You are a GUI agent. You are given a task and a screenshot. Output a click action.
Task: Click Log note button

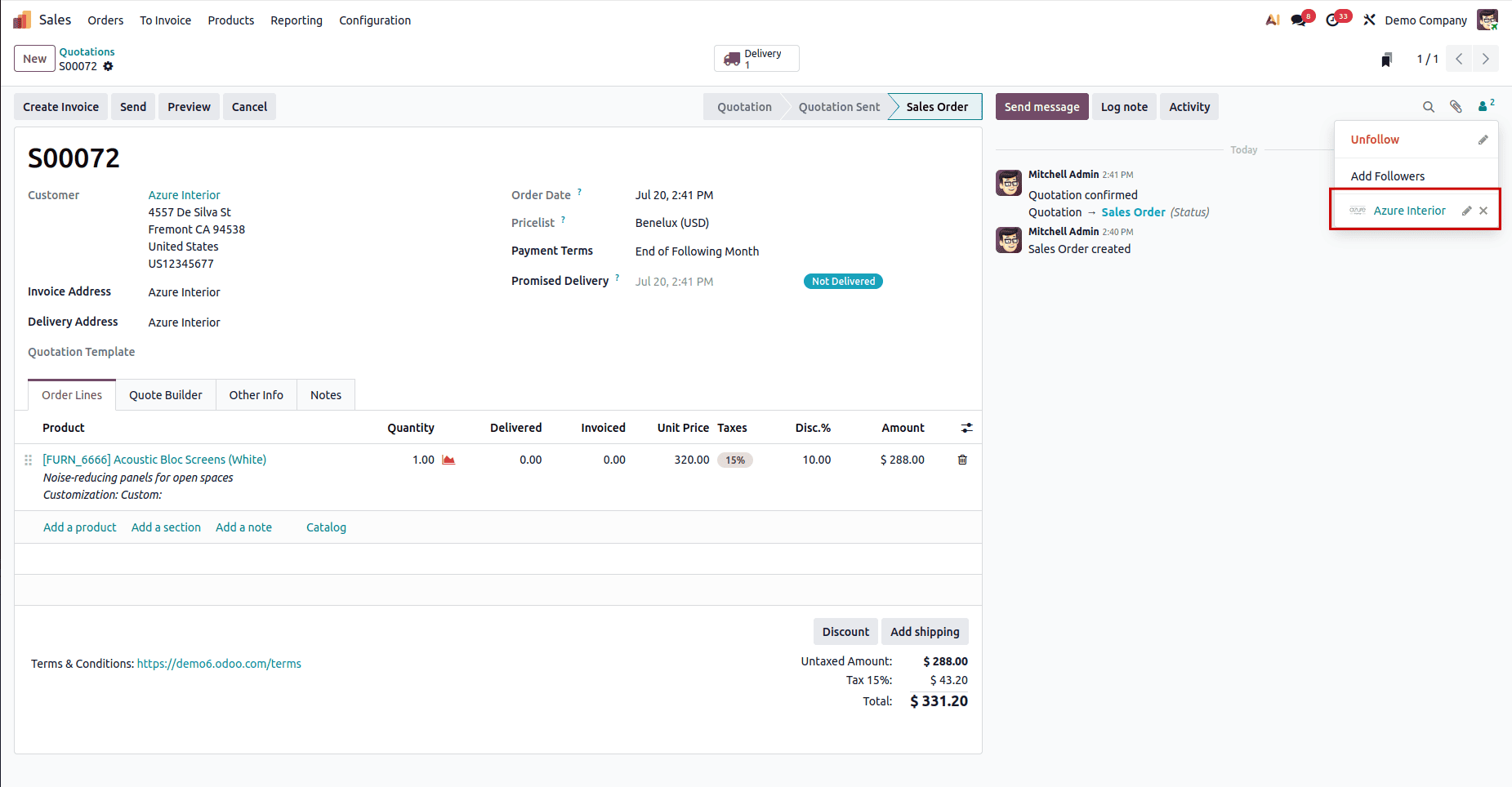tap(1124, 107)
